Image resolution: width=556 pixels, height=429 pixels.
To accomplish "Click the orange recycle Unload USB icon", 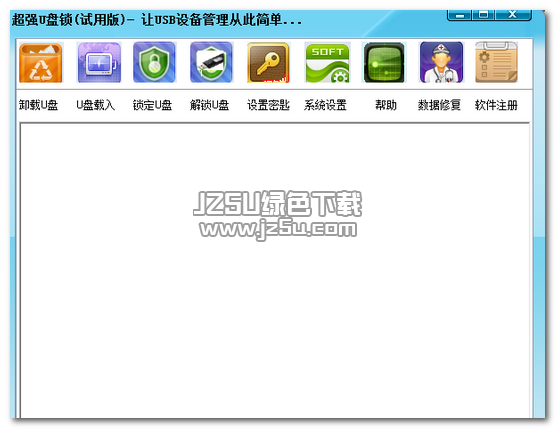I will 41,63.
